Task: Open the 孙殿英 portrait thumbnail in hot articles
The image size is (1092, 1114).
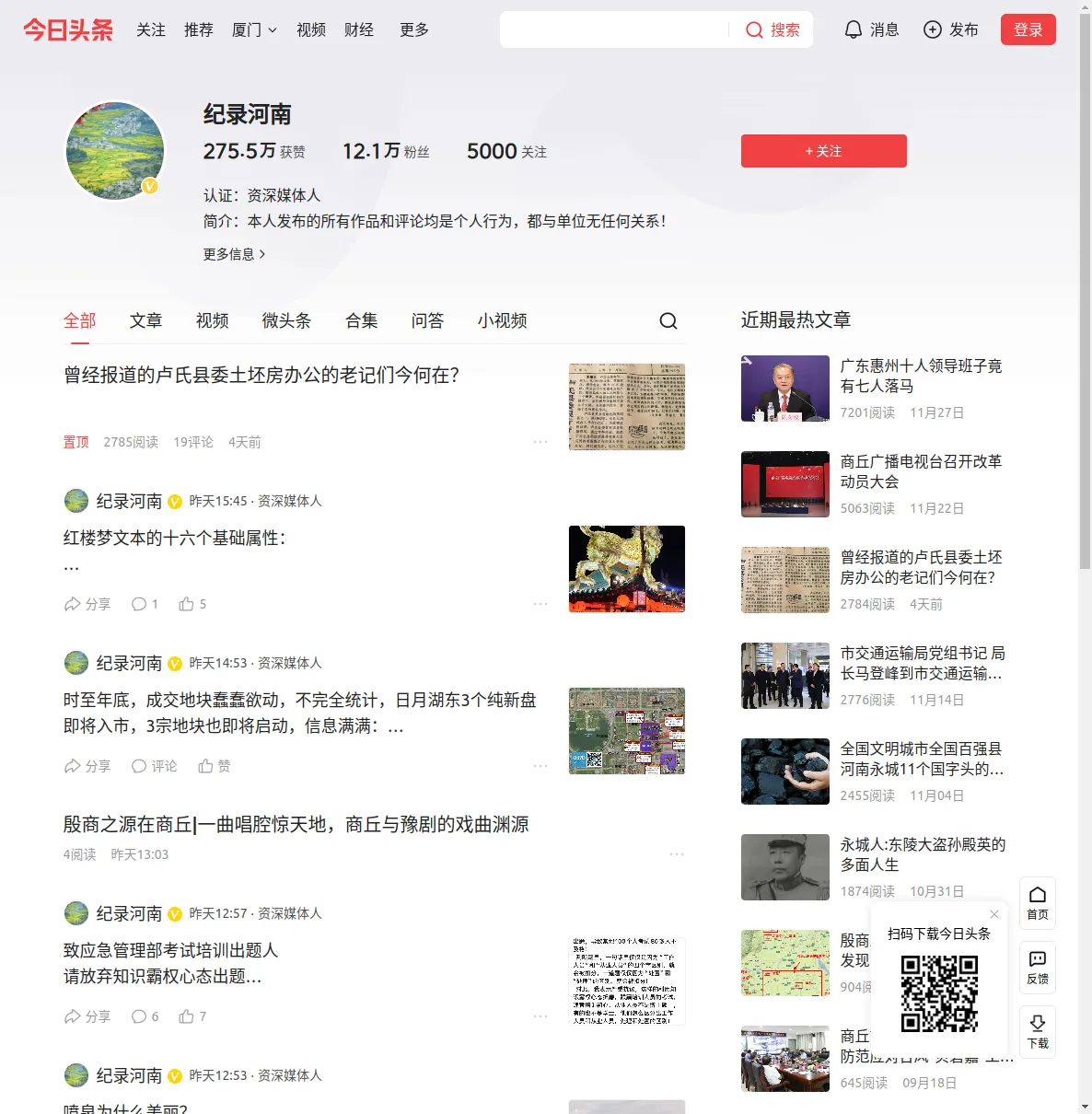Action: (785, 867)
